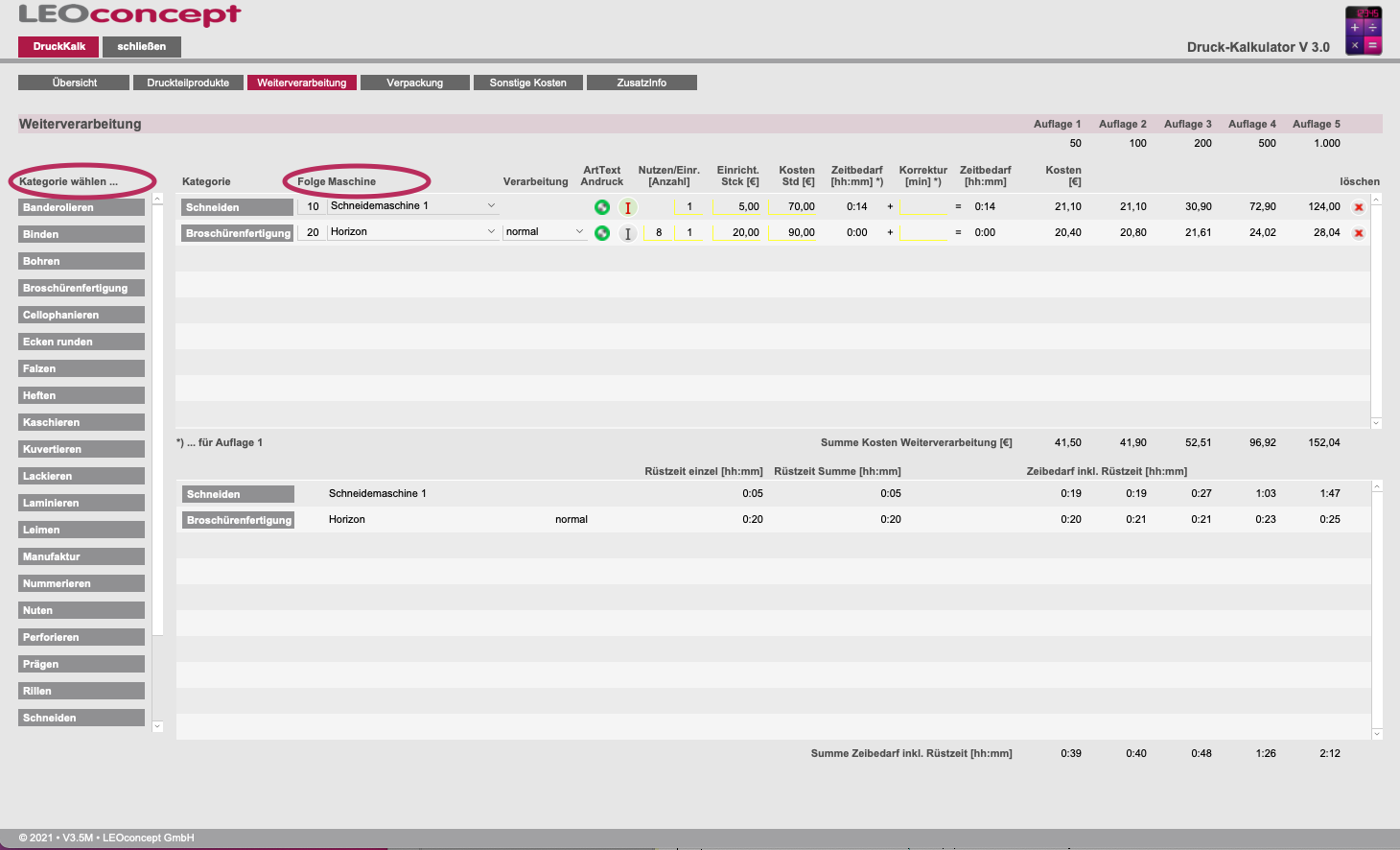Click the Nutzen field '8' in Horizon row

click(658, 232)
